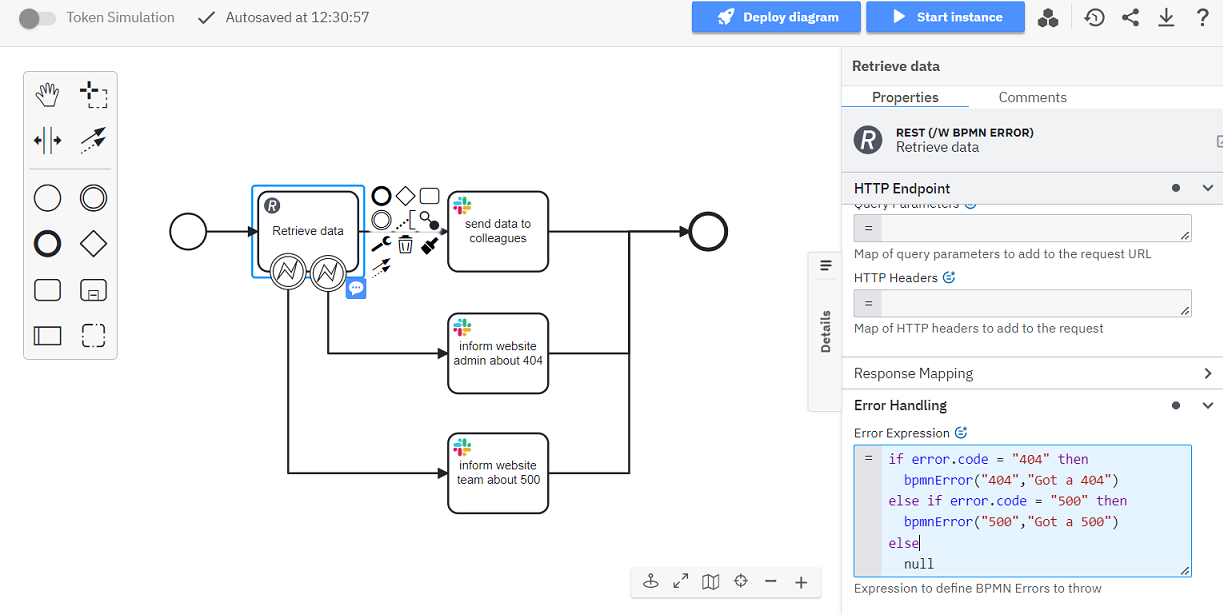
Task: Toggle the minimap map icon
Action: (711, 582)
